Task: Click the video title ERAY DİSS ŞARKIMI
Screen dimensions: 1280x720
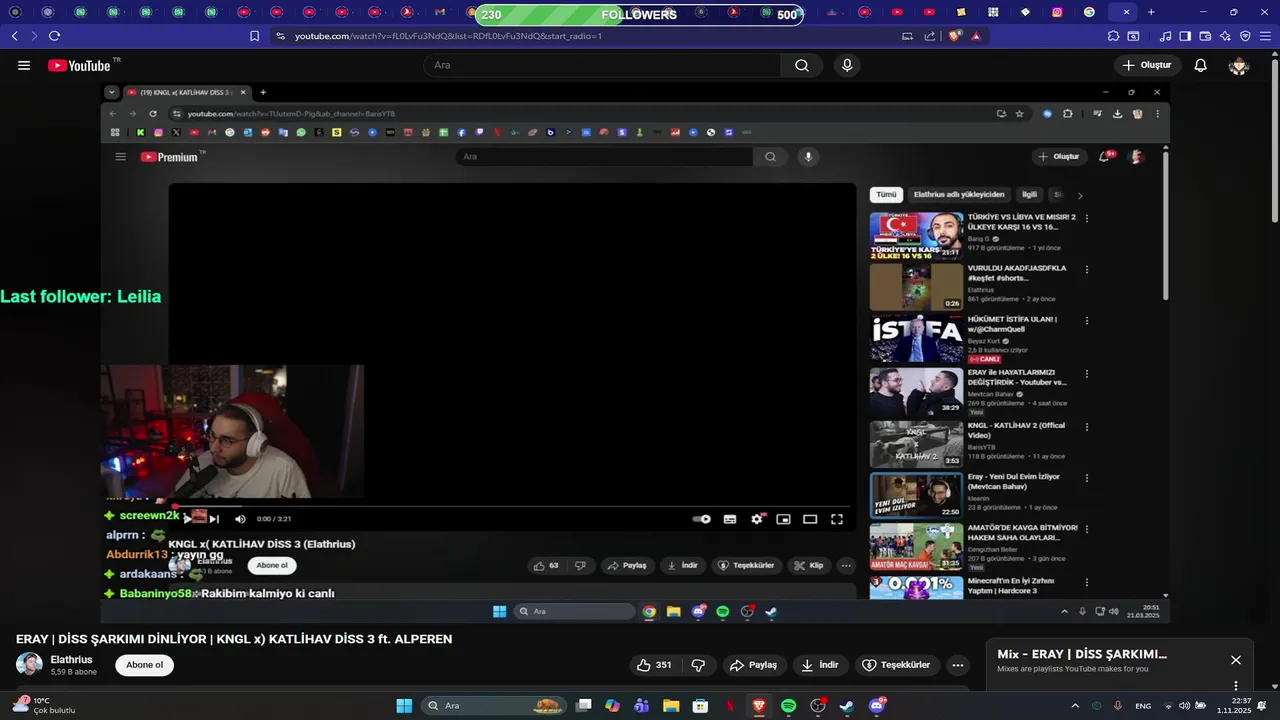Action: pos(234,639)
